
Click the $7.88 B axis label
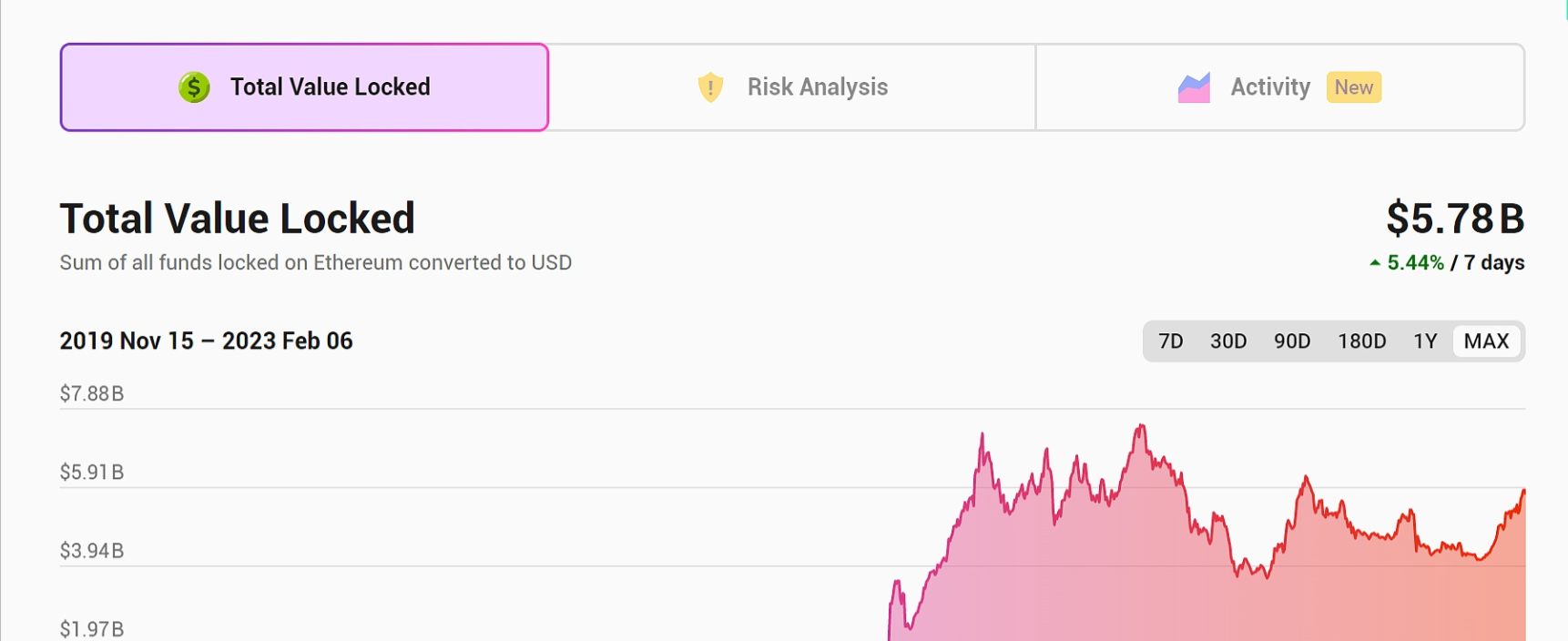[x=92, y=394]
